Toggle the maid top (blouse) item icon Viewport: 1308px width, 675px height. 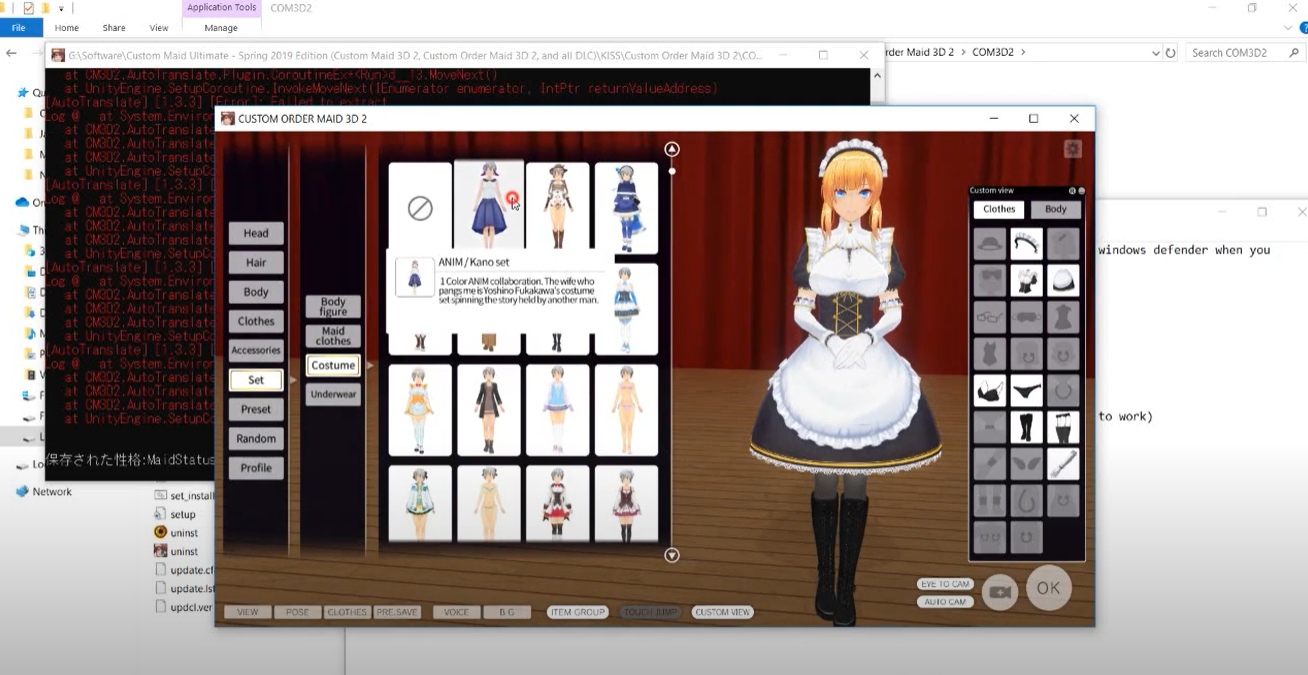(x=1027, y=281)
